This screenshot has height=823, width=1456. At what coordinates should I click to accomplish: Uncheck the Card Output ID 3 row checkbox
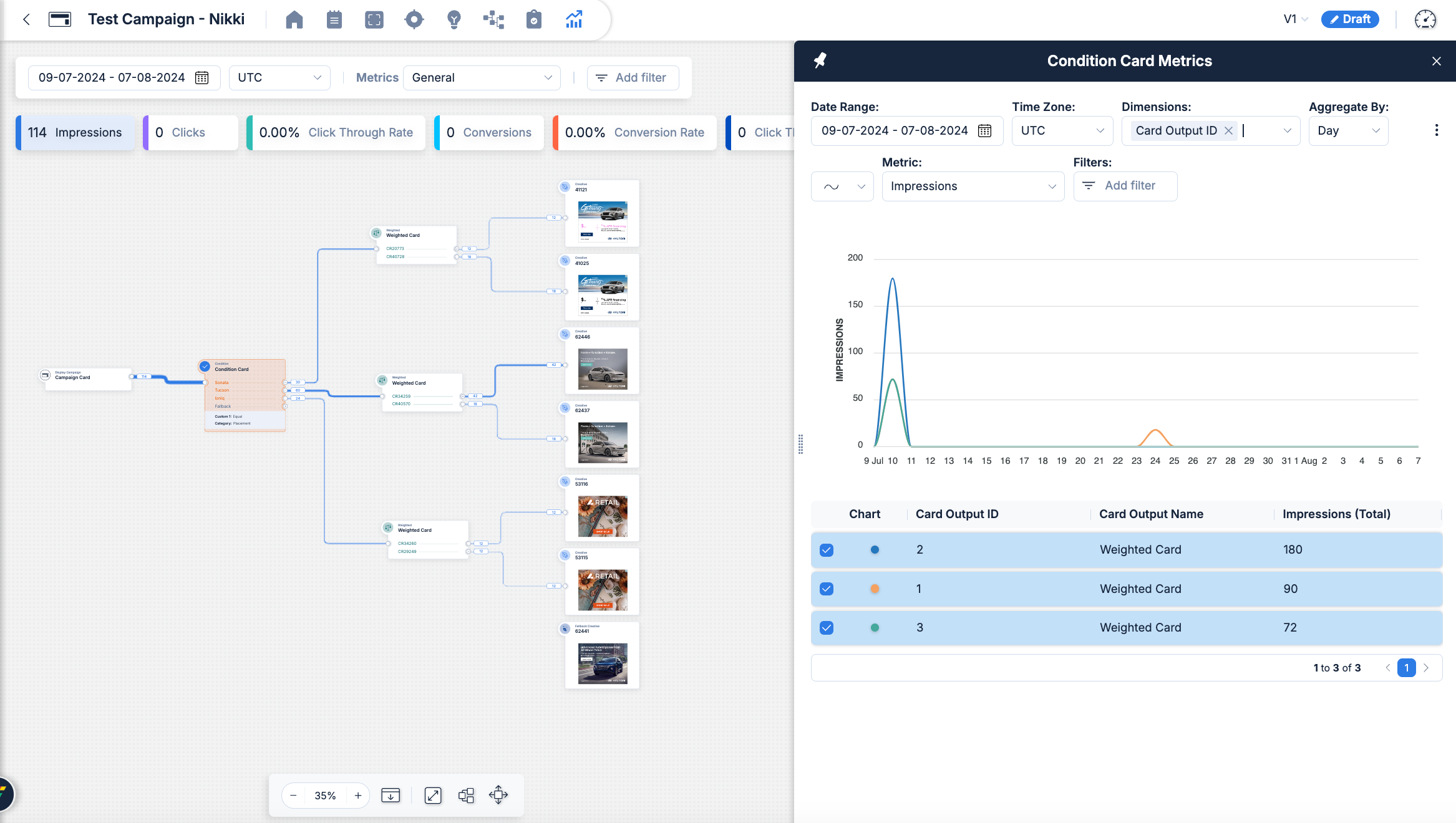[x=827, y=628]
